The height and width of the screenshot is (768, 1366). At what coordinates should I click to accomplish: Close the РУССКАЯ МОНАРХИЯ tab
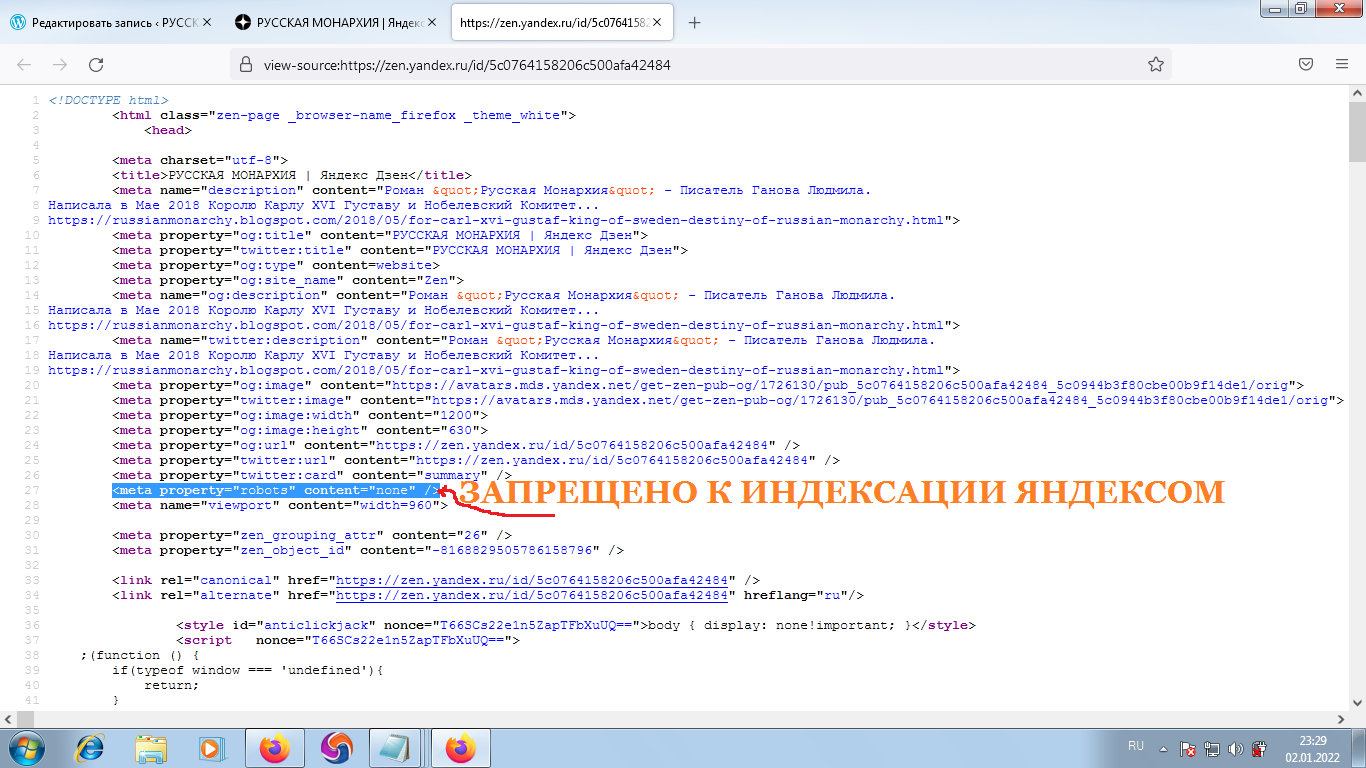432,23
